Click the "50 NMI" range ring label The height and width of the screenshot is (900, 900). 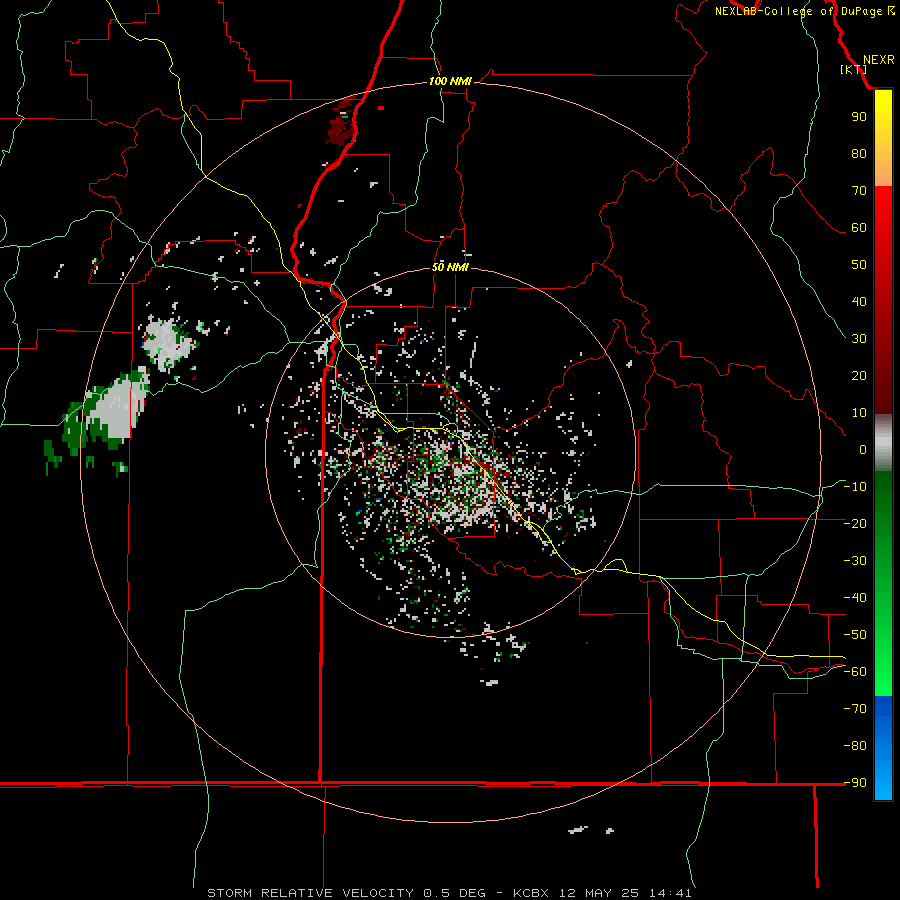450,267
